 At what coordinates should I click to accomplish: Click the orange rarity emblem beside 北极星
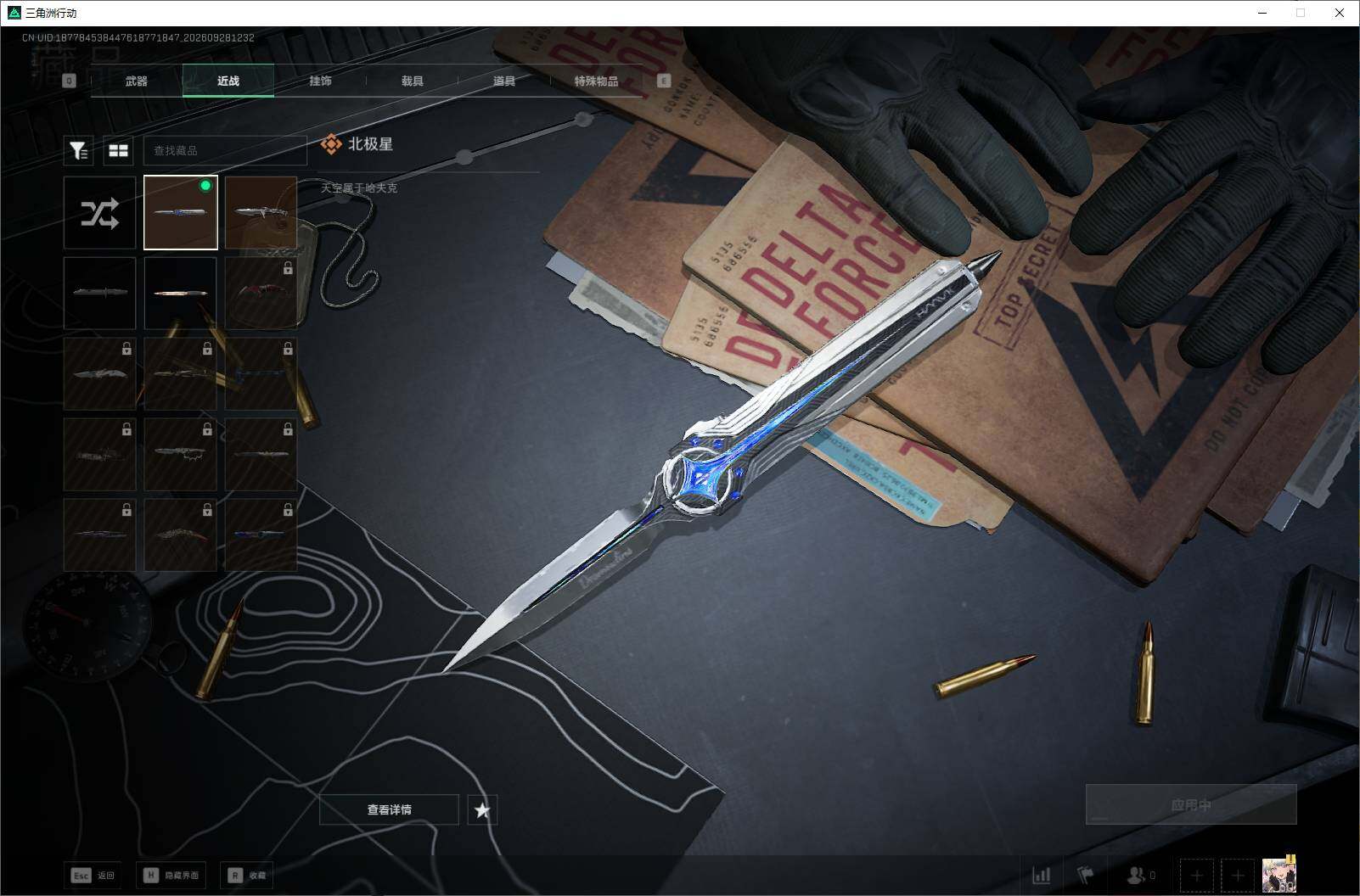pos(331,145)
